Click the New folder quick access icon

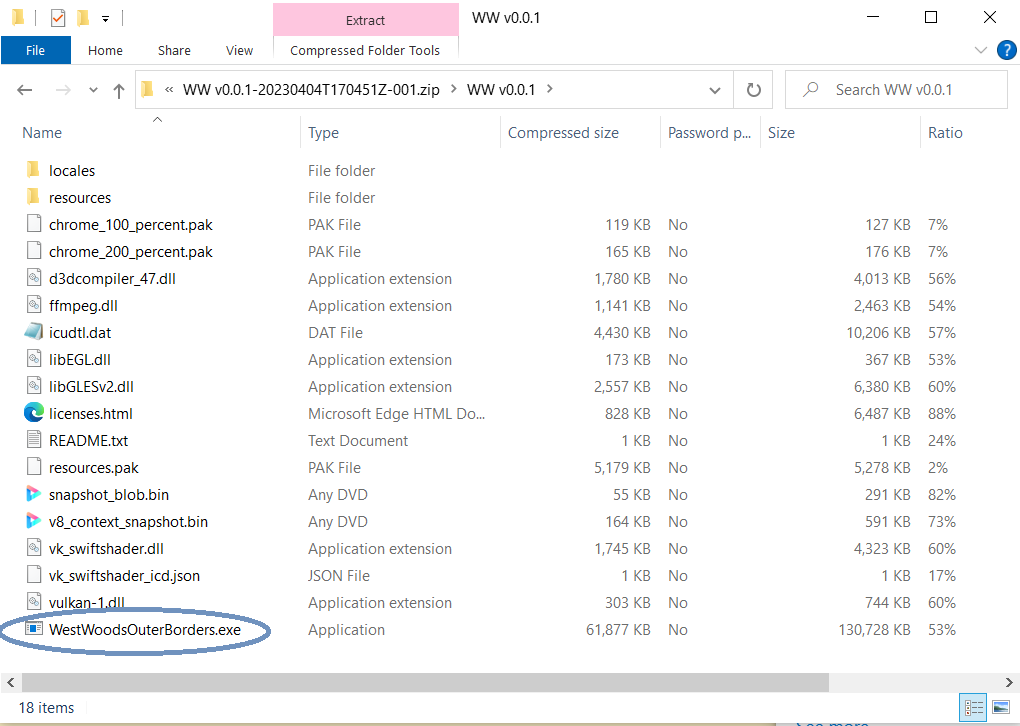[83, 18]
